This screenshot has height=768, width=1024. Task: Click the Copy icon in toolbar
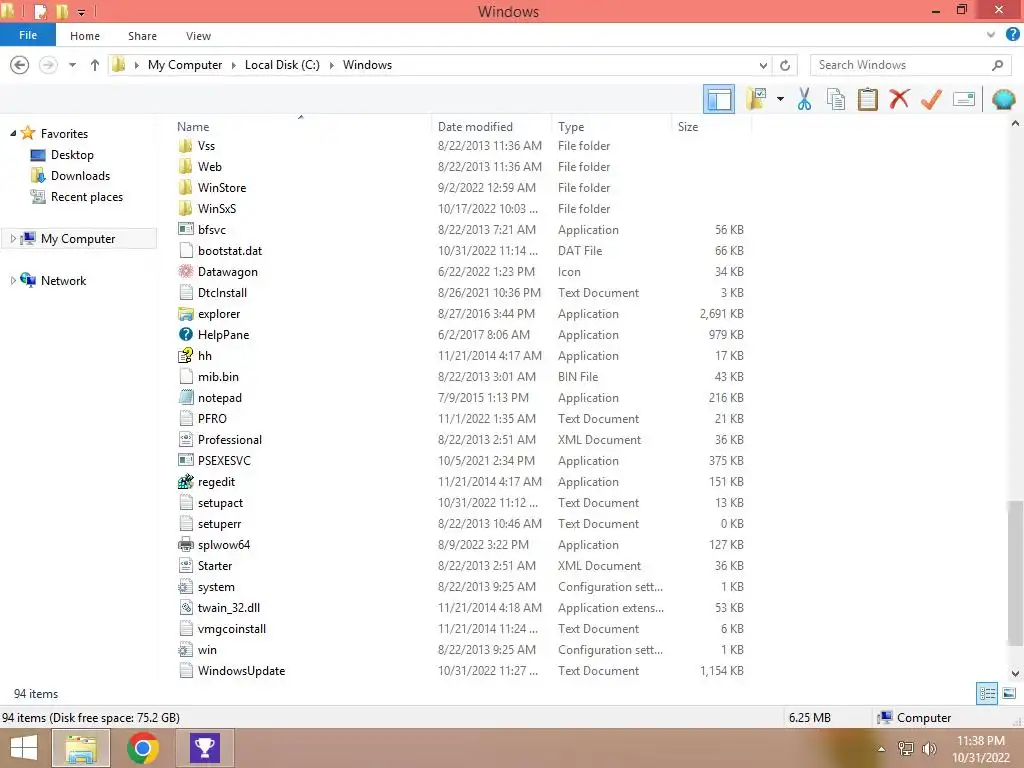836,99
